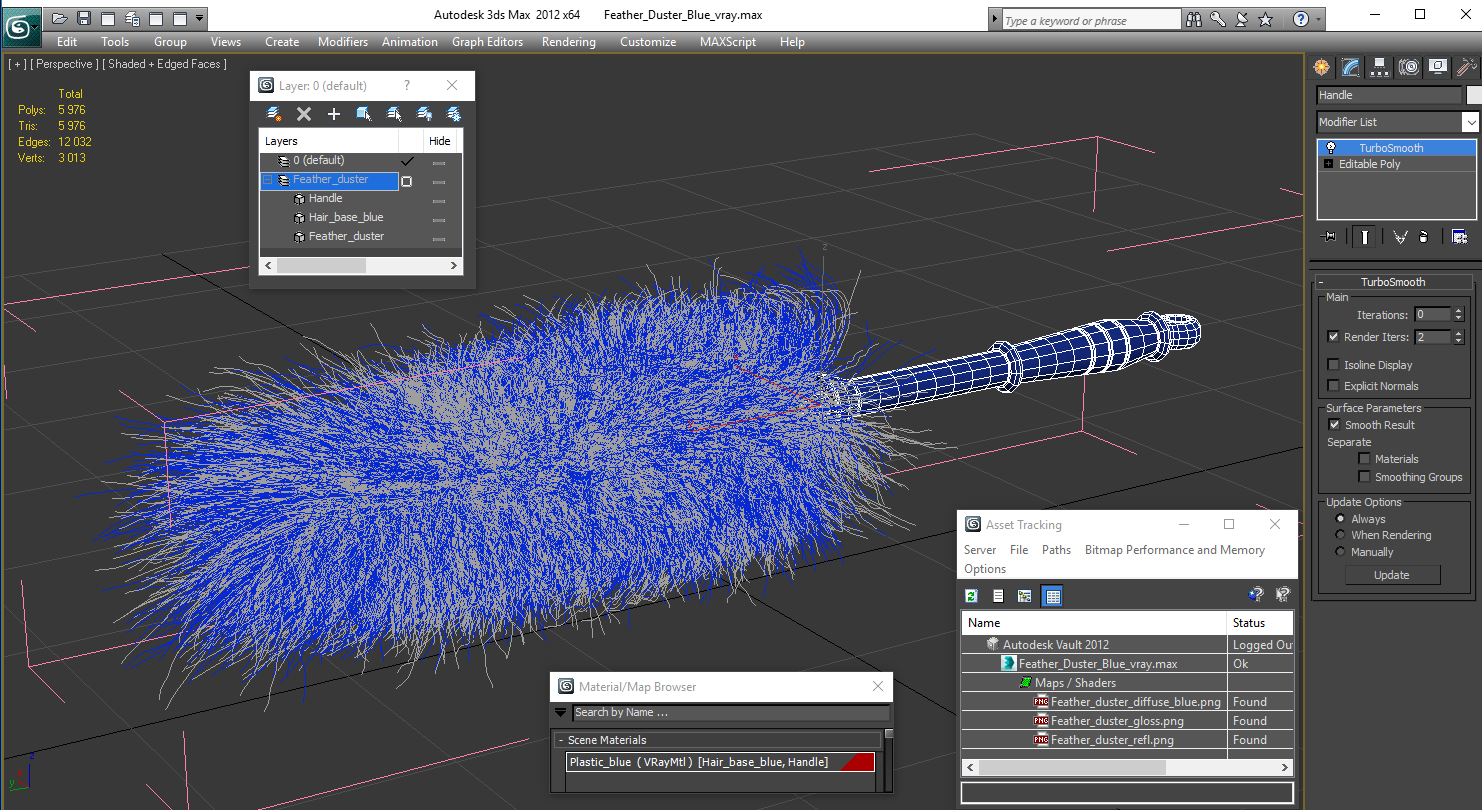Open the Modifier List dropdown
This screenshot has width=1482, height=810.
(1470, 122)
